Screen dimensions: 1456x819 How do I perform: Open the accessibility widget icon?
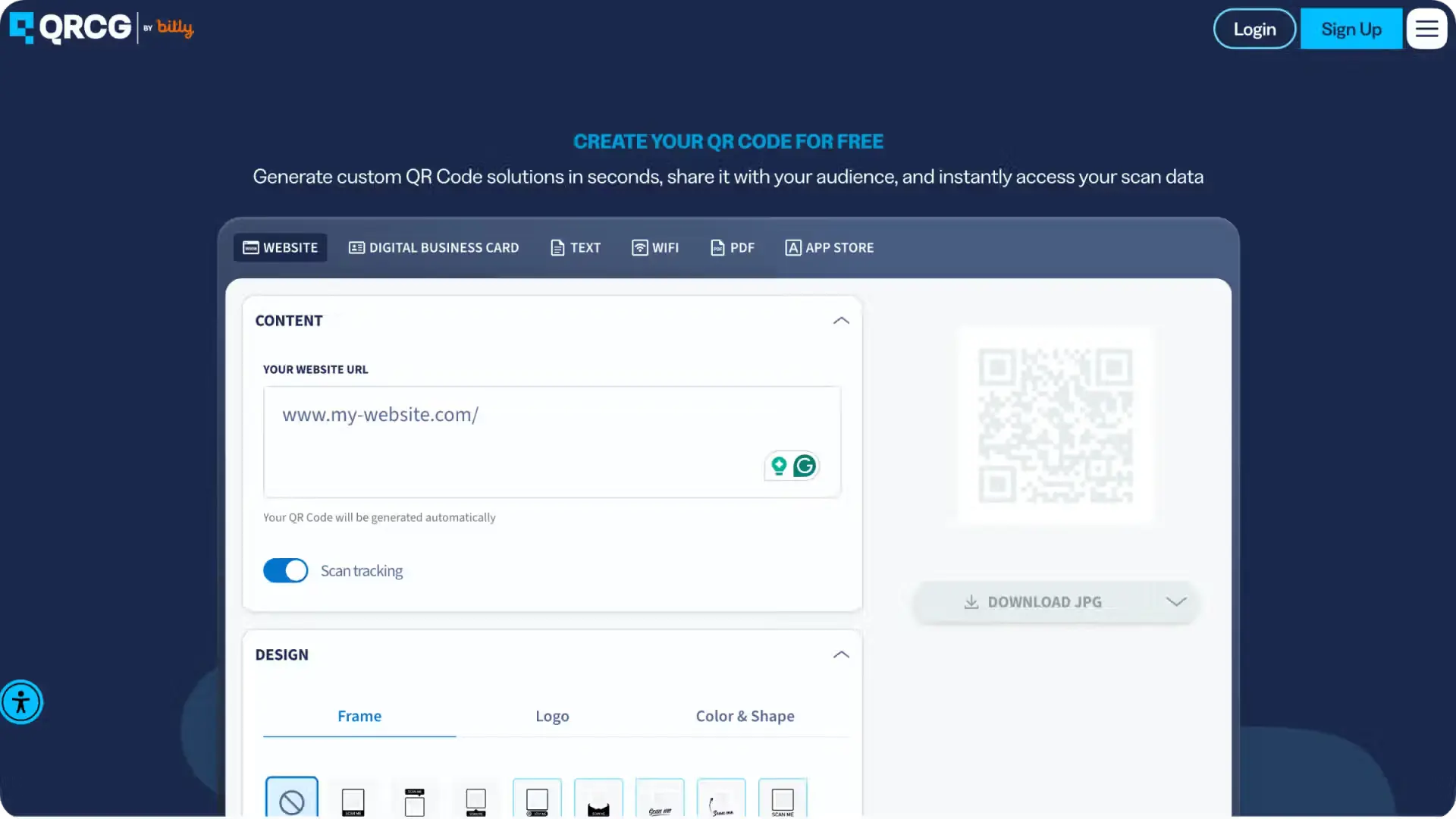[x=21, y=702]
